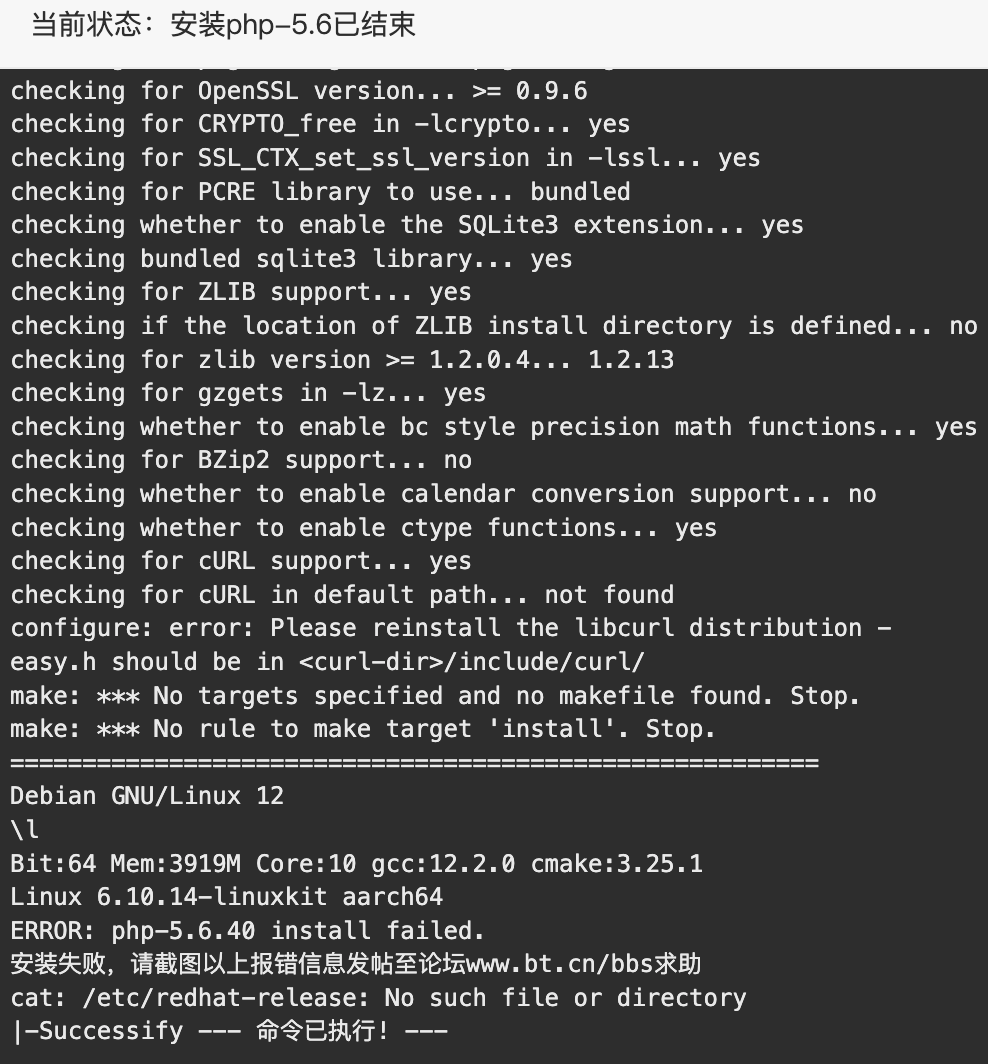This screenshot has width=988, height=1064.
Task: Click the SQLite3 extension check line
Action: click(407, 225)
